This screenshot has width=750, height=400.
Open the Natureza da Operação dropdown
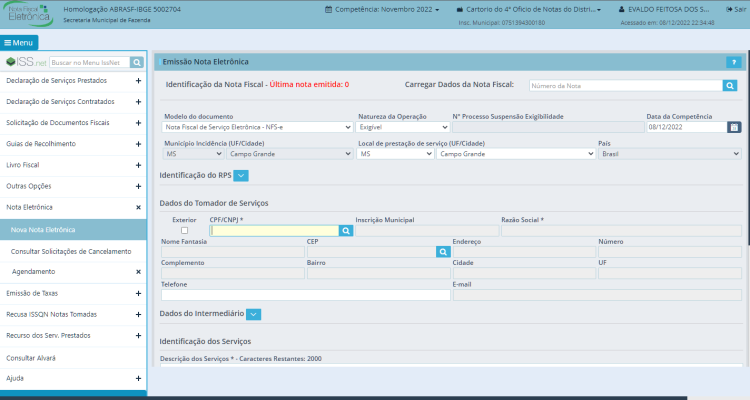tap(403, 127)
